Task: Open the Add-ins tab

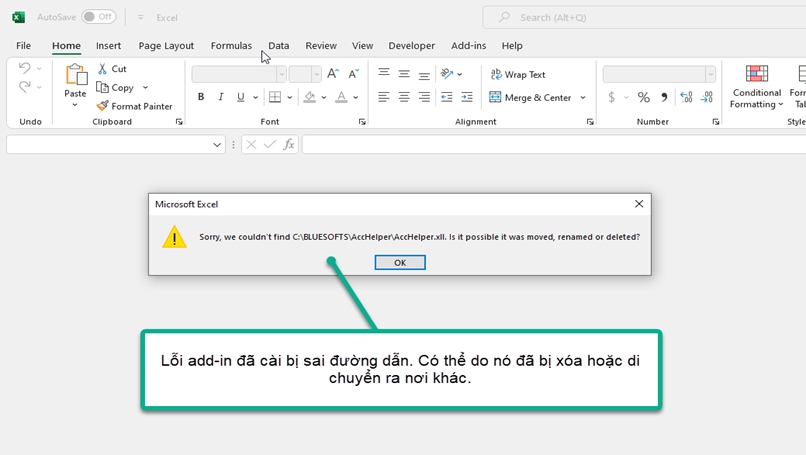Action: click(468, 45)
